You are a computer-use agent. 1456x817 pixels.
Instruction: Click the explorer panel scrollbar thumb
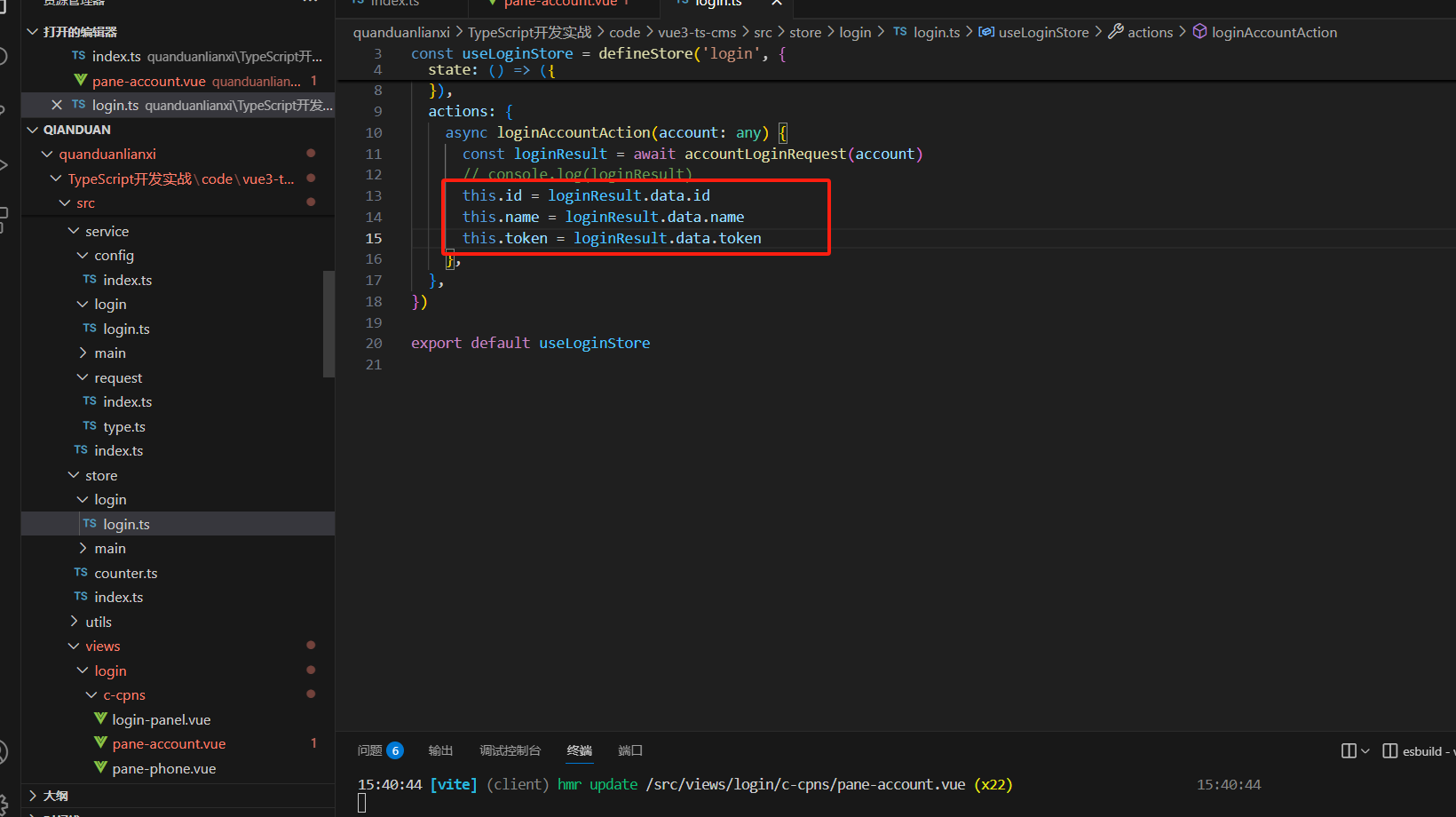click(328, 324)
